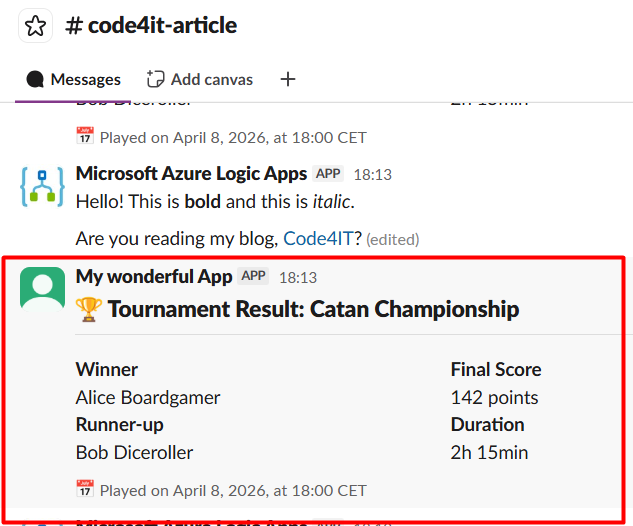Click the trophy emoji in tournament header
Viewport: 633px width, 526px height.
coord(87,310)
